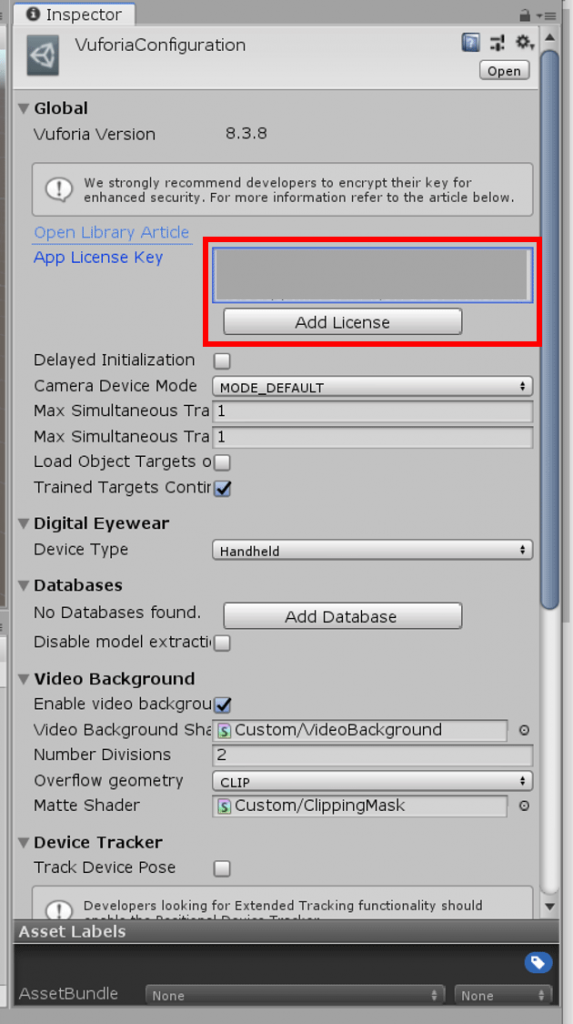Image resolution: width=573 pixels, height=1024 pixels.
Task: Click the Vuforia Version value 8.3.8
Action: coord(246,134)
